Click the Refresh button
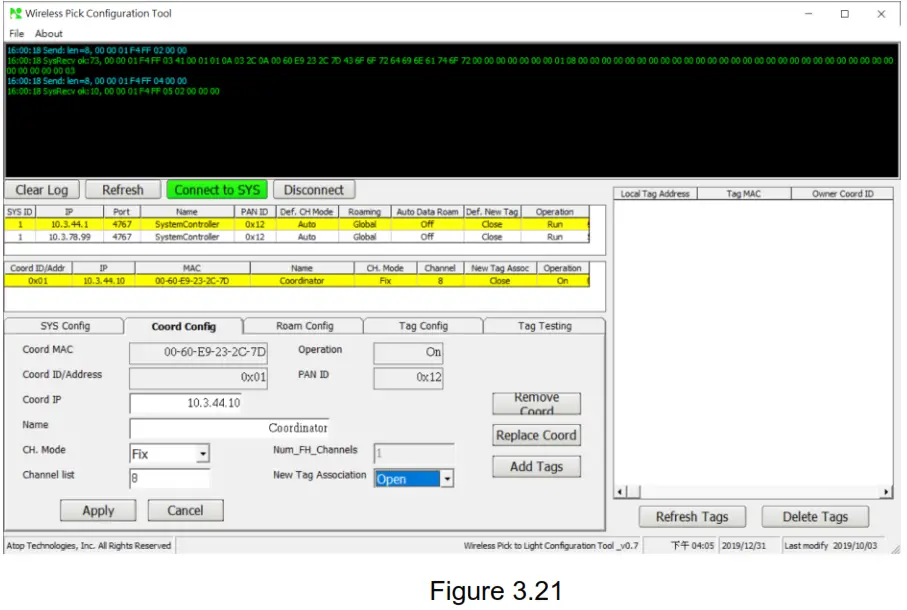 tap(123, 190)
